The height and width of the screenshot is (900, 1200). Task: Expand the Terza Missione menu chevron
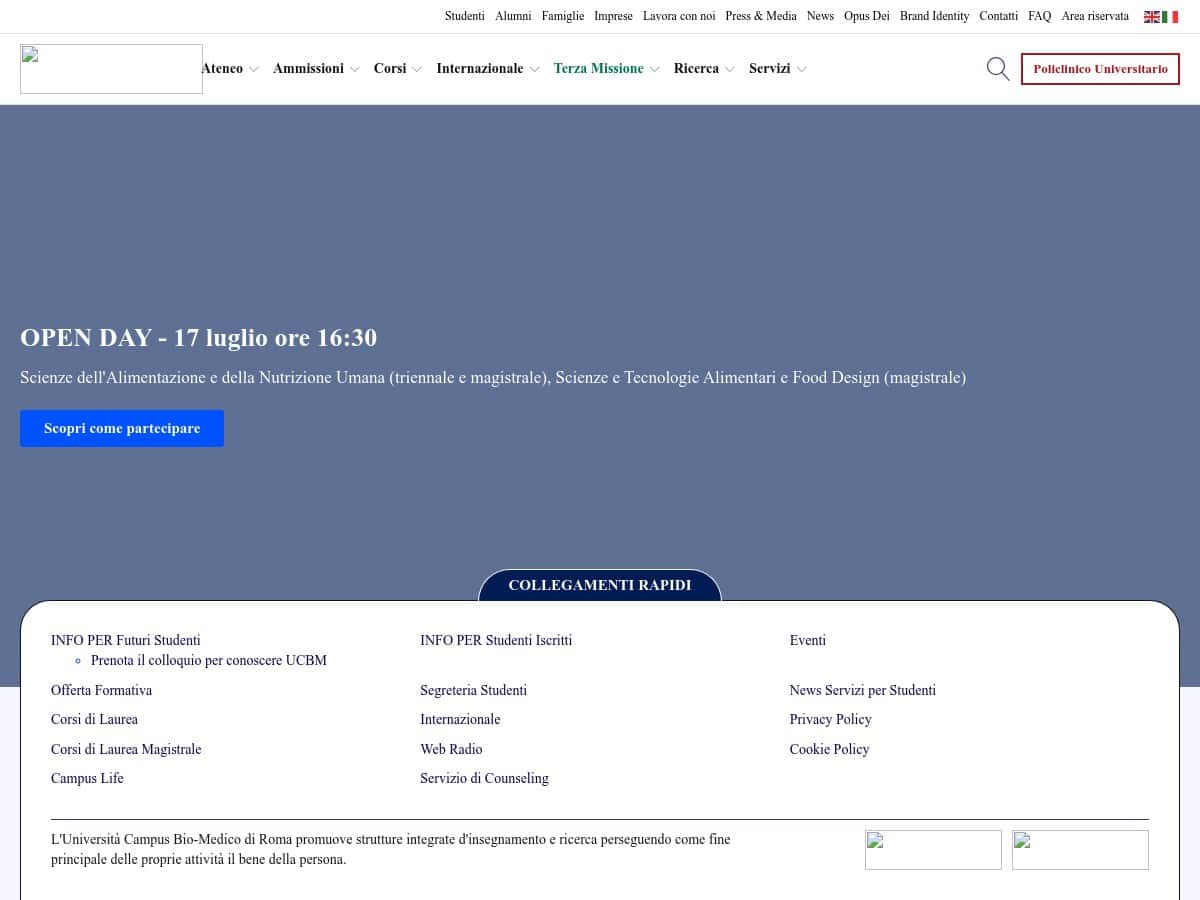coord(654,69)
